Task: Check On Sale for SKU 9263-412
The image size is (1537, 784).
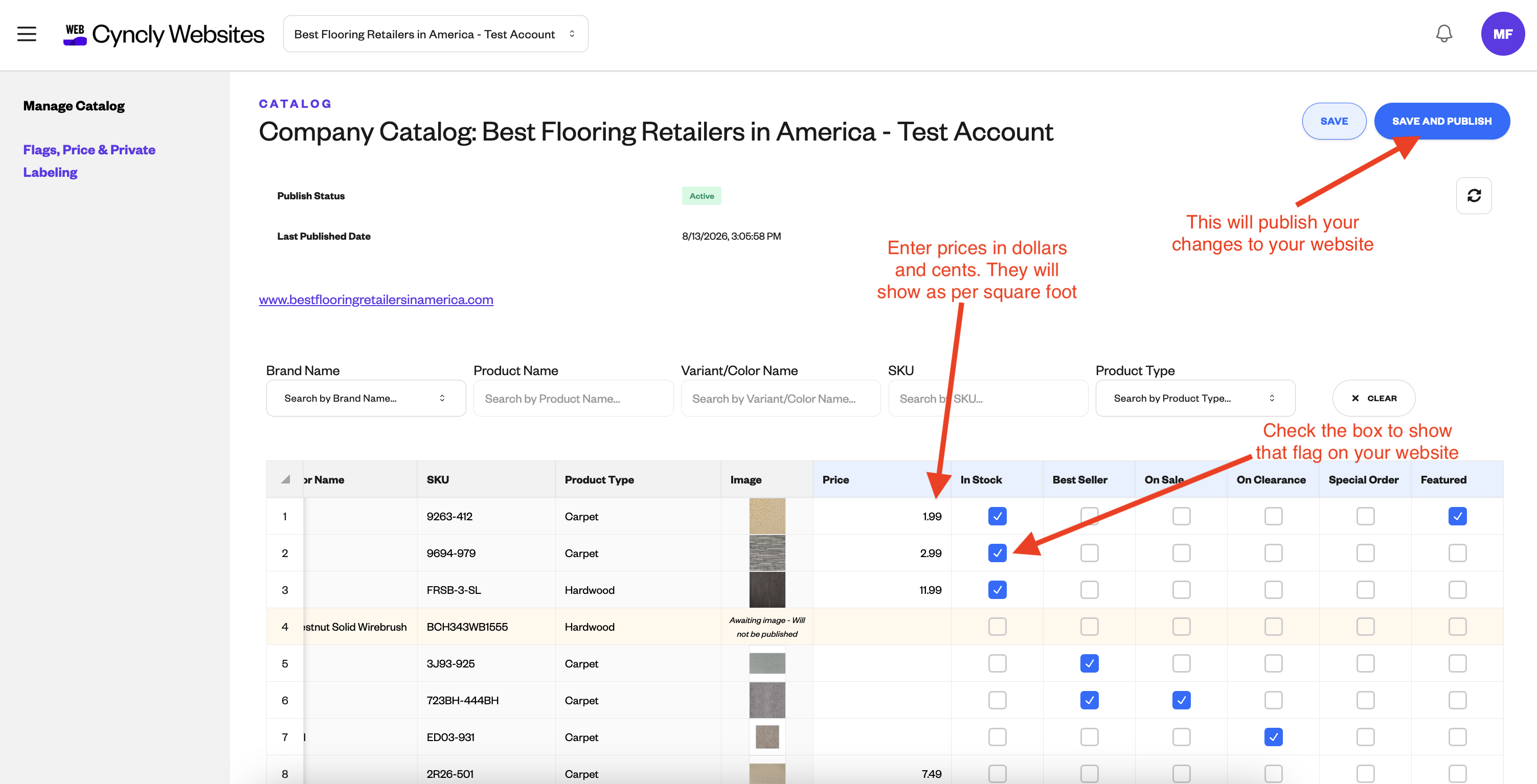Action: coord(1181,516)
